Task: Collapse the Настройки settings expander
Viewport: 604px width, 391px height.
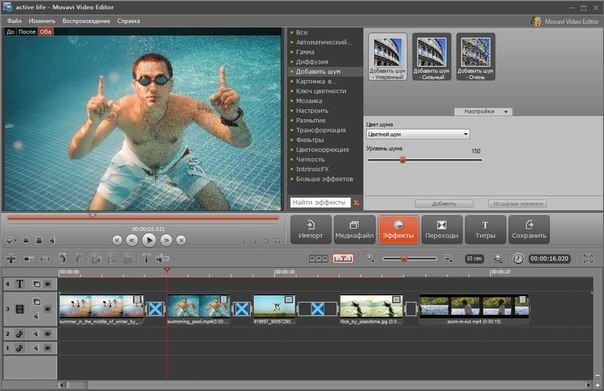Action: (483, 111)
